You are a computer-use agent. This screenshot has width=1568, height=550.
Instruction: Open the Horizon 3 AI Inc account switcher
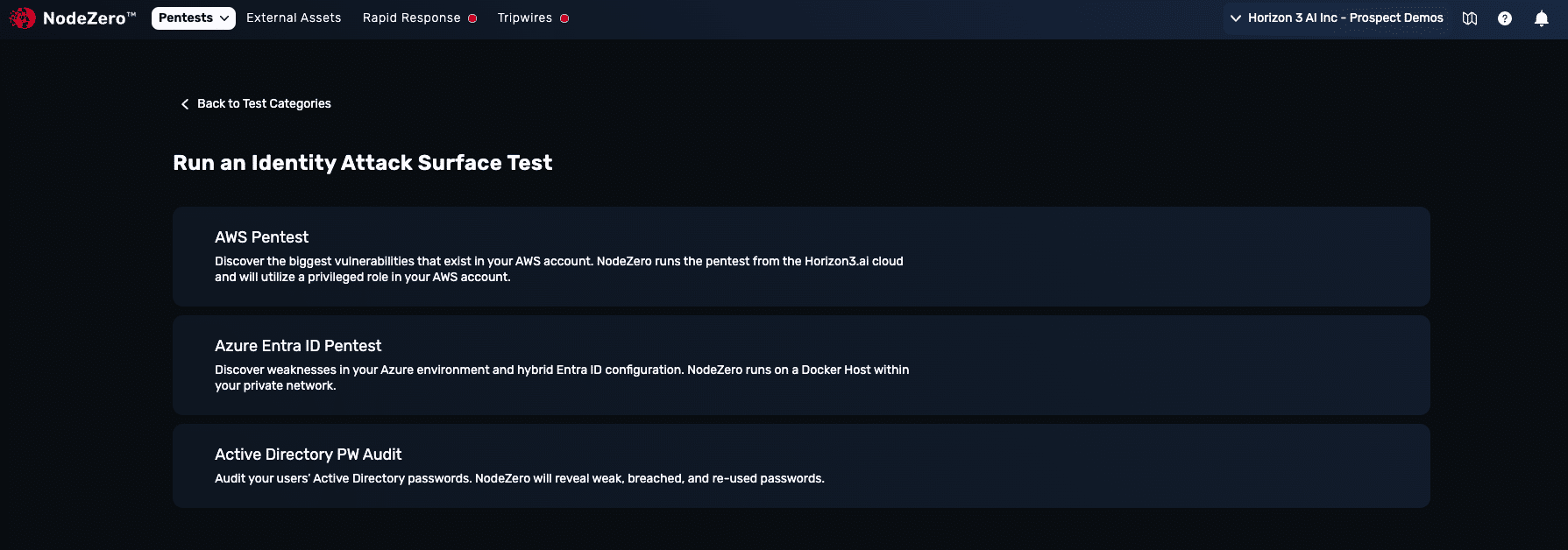[x=1336, y=18]
